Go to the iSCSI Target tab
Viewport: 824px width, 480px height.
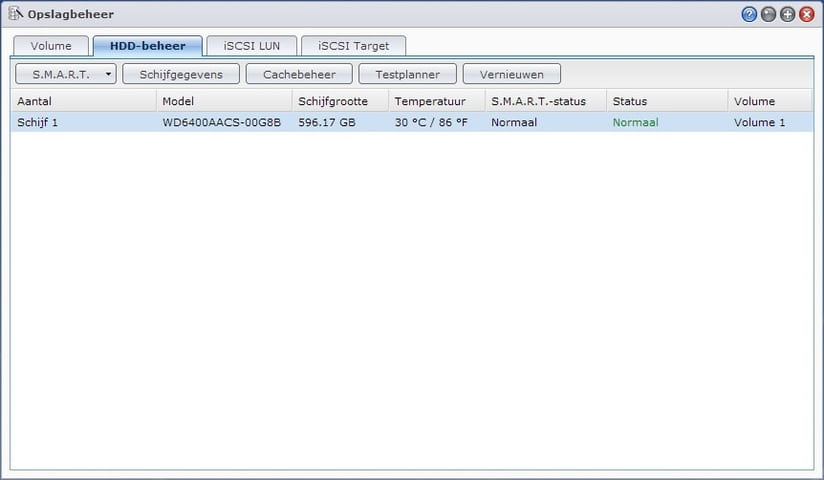point(353,46)
